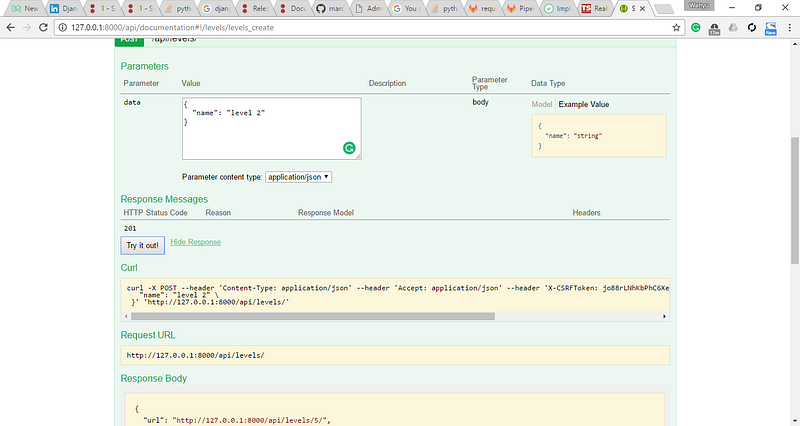Screen dimensions: 800x426
Task: Open the 'Impl' tab with the check icon
Action: [558, 9]
